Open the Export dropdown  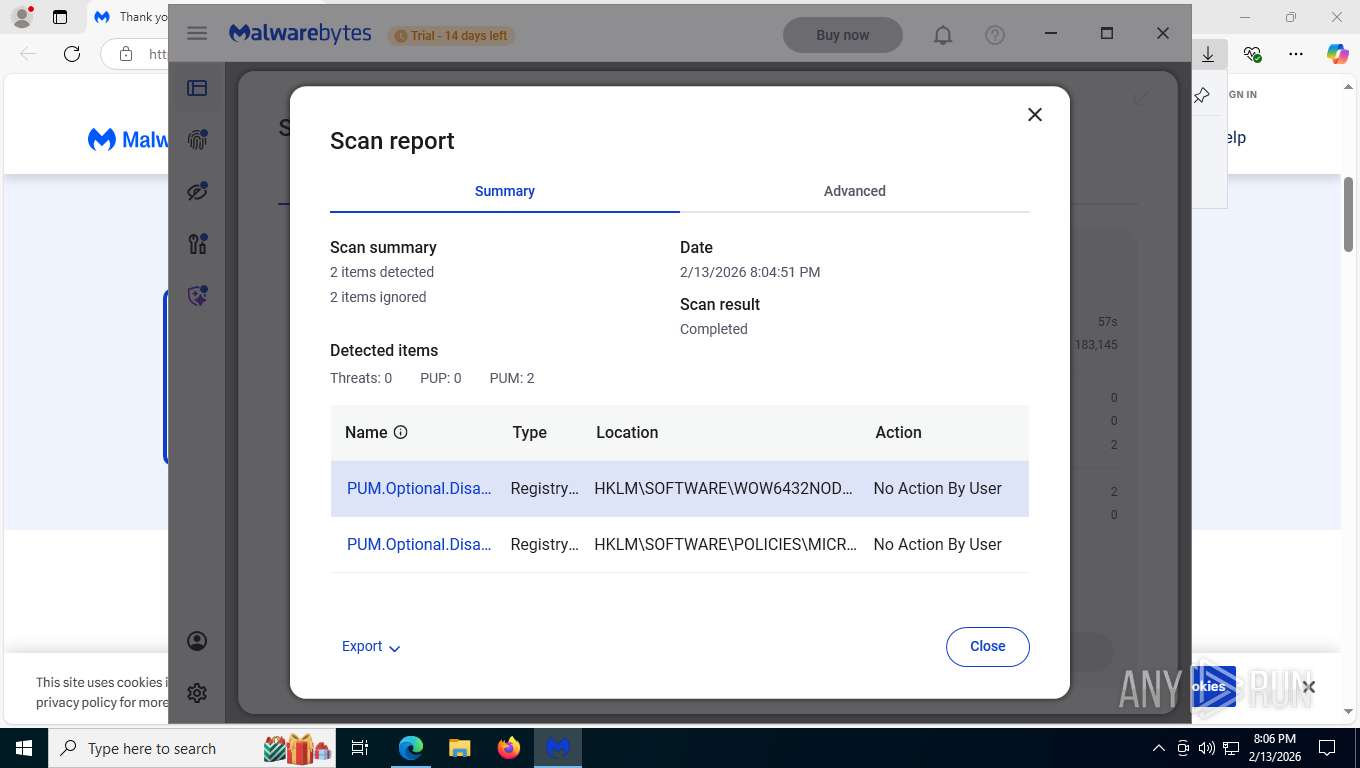coord(371,647)
